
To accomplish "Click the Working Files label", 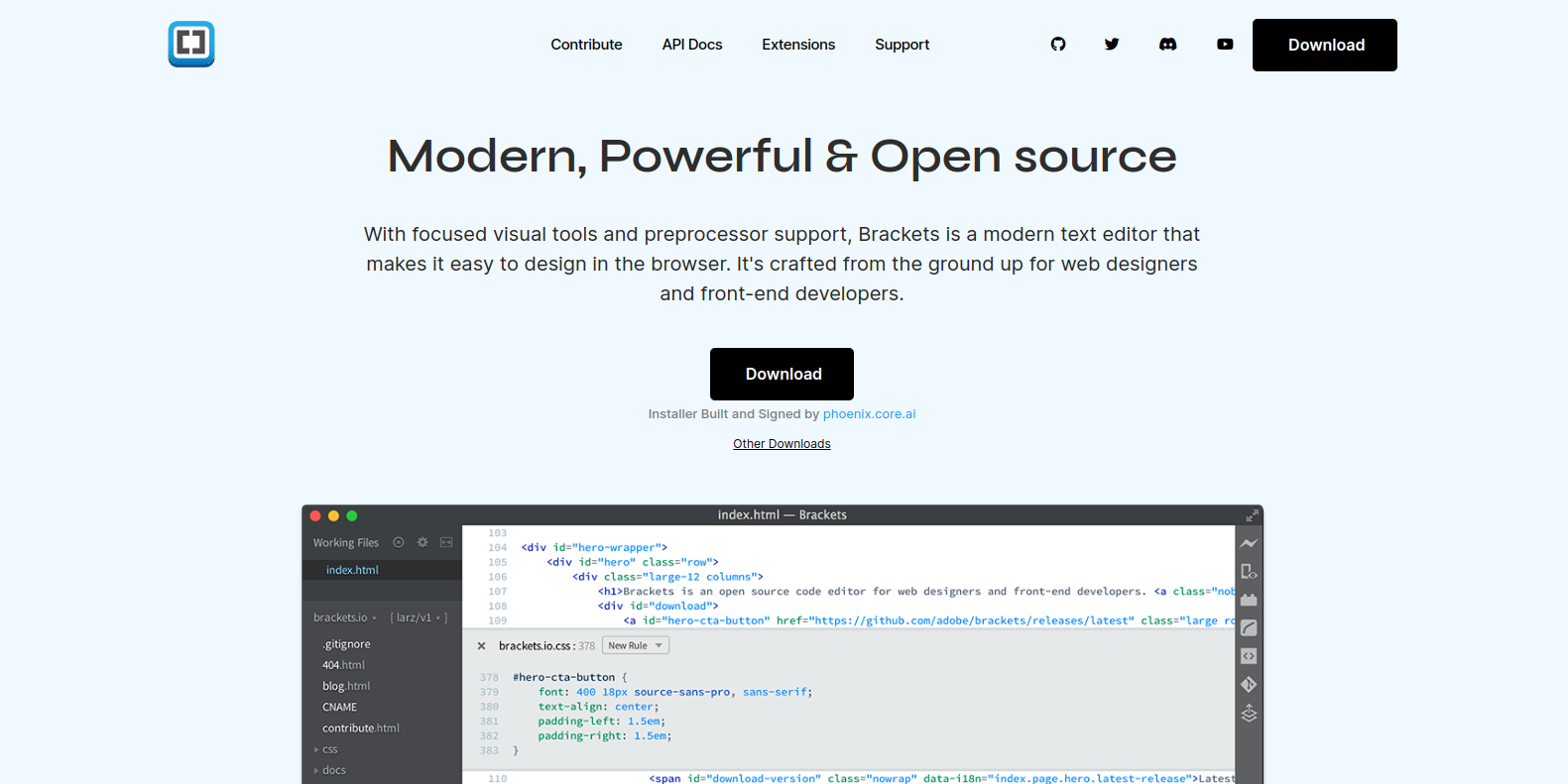I will (346, 543).
